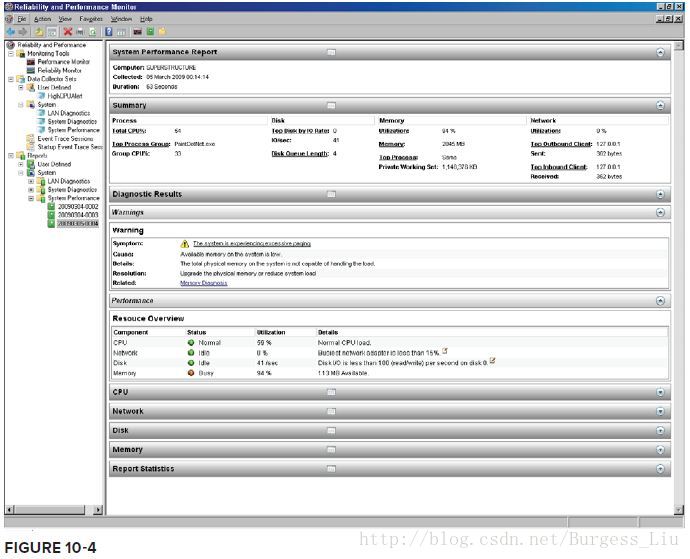Toggle the Show/Hide Console Tree toolbar icon
The image size is (690, 559).
pyautogui.click(x=52, y=32)
